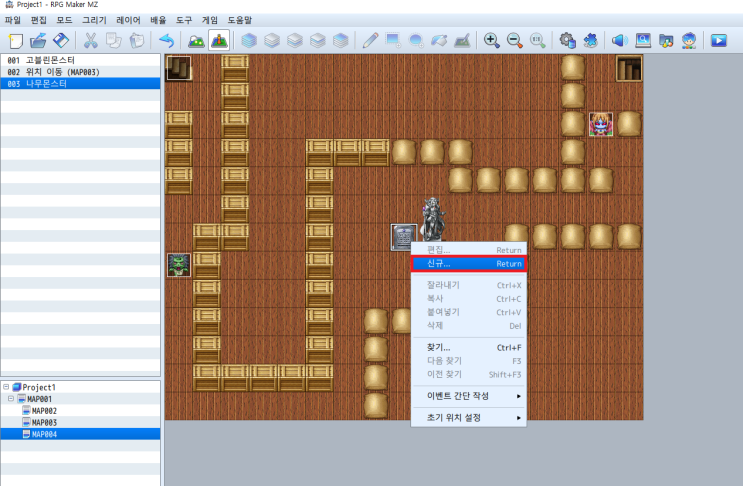
Task: Open the Character Generator icon
Action: [689, 41]
